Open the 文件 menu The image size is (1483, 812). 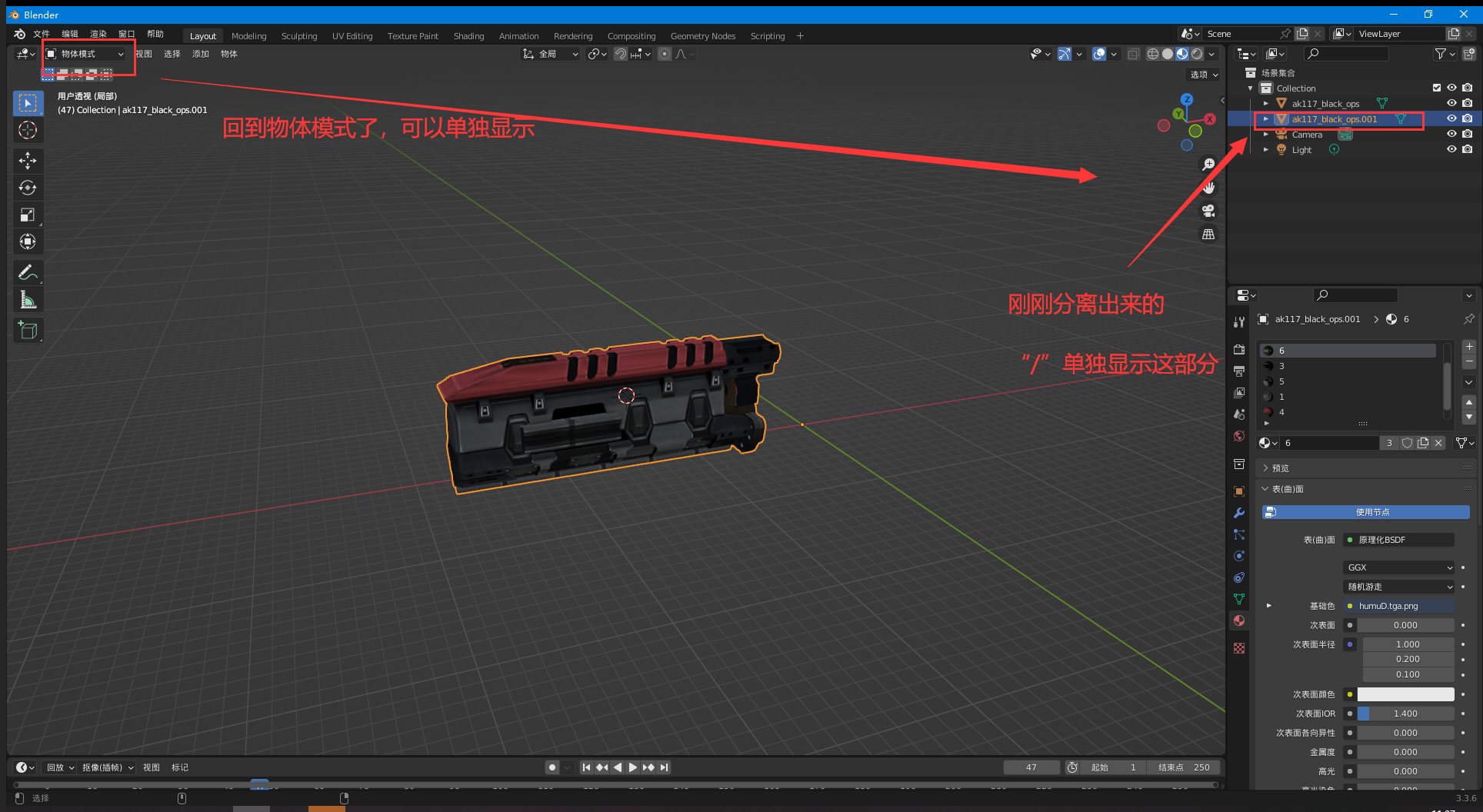[42, 34]
